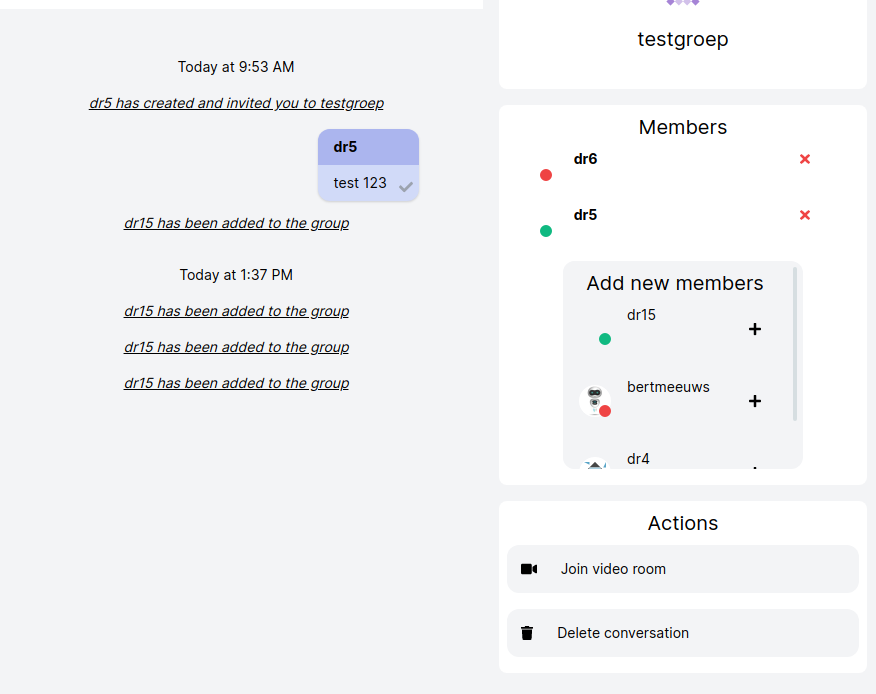The image size is (876, 694).
Task: Remove dr5 with the red X icon
Action: tap(804, 214)
